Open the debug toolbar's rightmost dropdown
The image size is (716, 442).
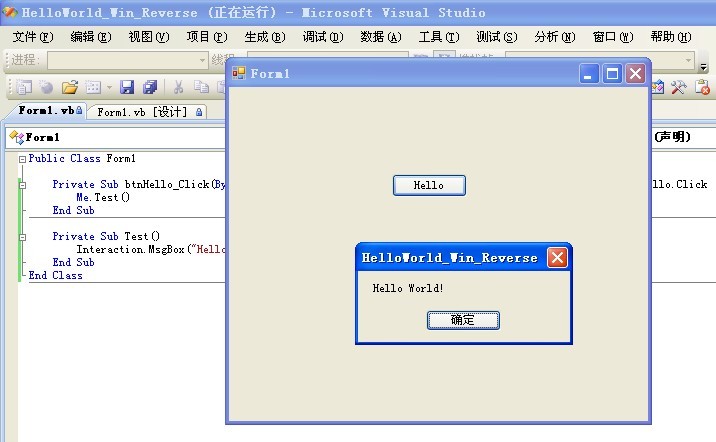688,60
